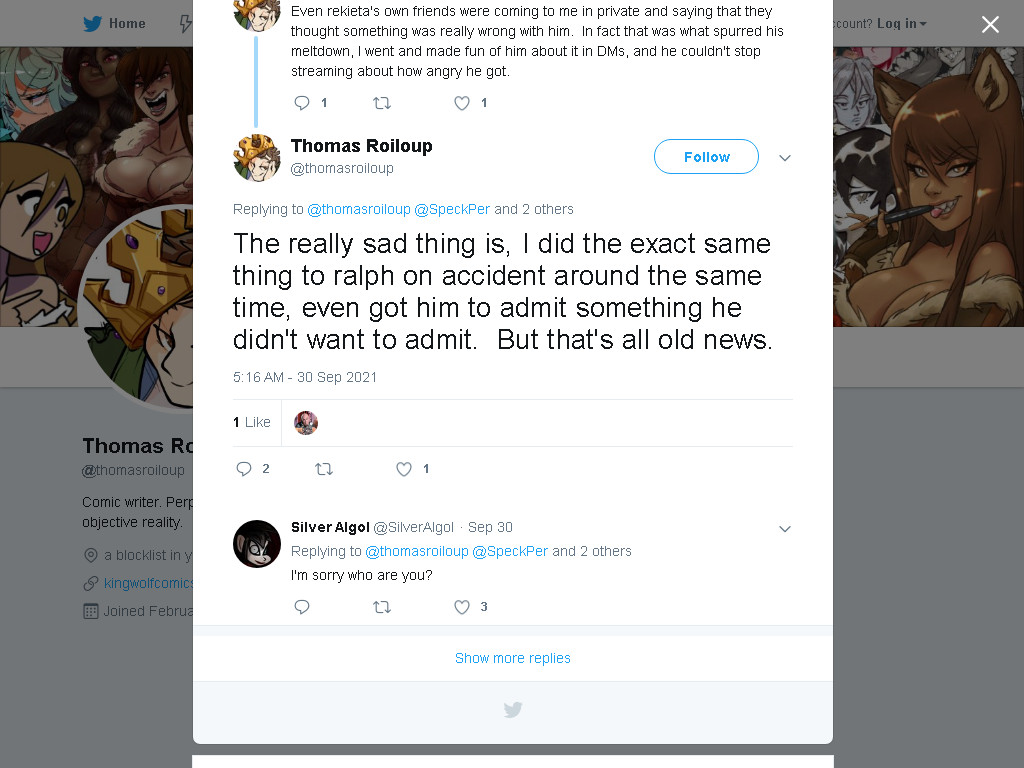This screenshot has height=768, width=1024.
Task: Open Silver Algol's profile picture
Action: 257,543
